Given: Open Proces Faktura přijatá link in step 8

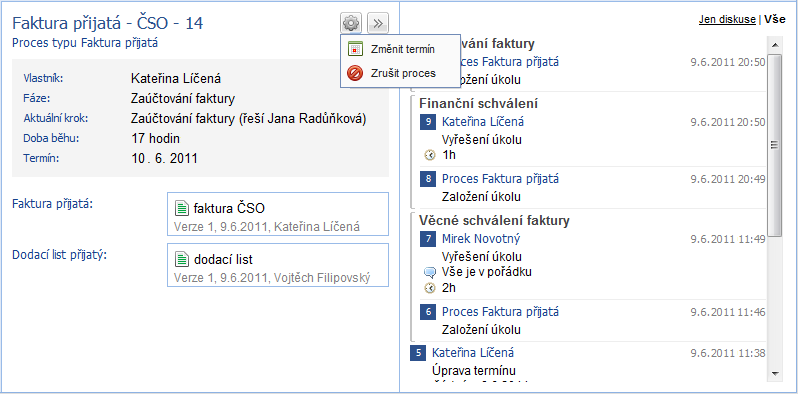Looking at the screenshot, I should 500,179.
